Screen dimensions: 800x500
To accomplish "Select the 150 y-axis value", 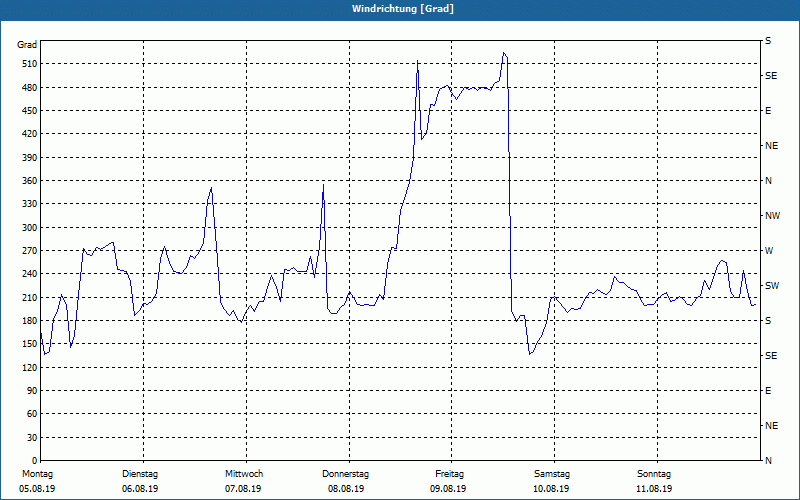I will [x=30, y=344].
